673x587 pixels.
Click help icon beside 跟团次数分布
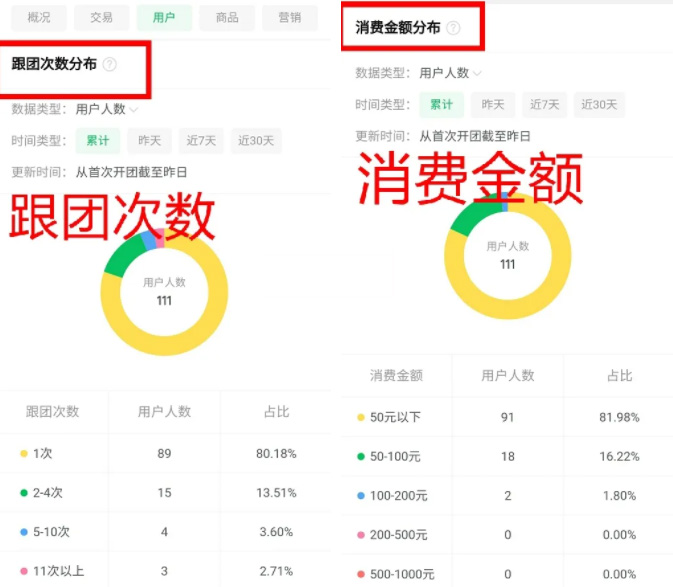(110, 64)
